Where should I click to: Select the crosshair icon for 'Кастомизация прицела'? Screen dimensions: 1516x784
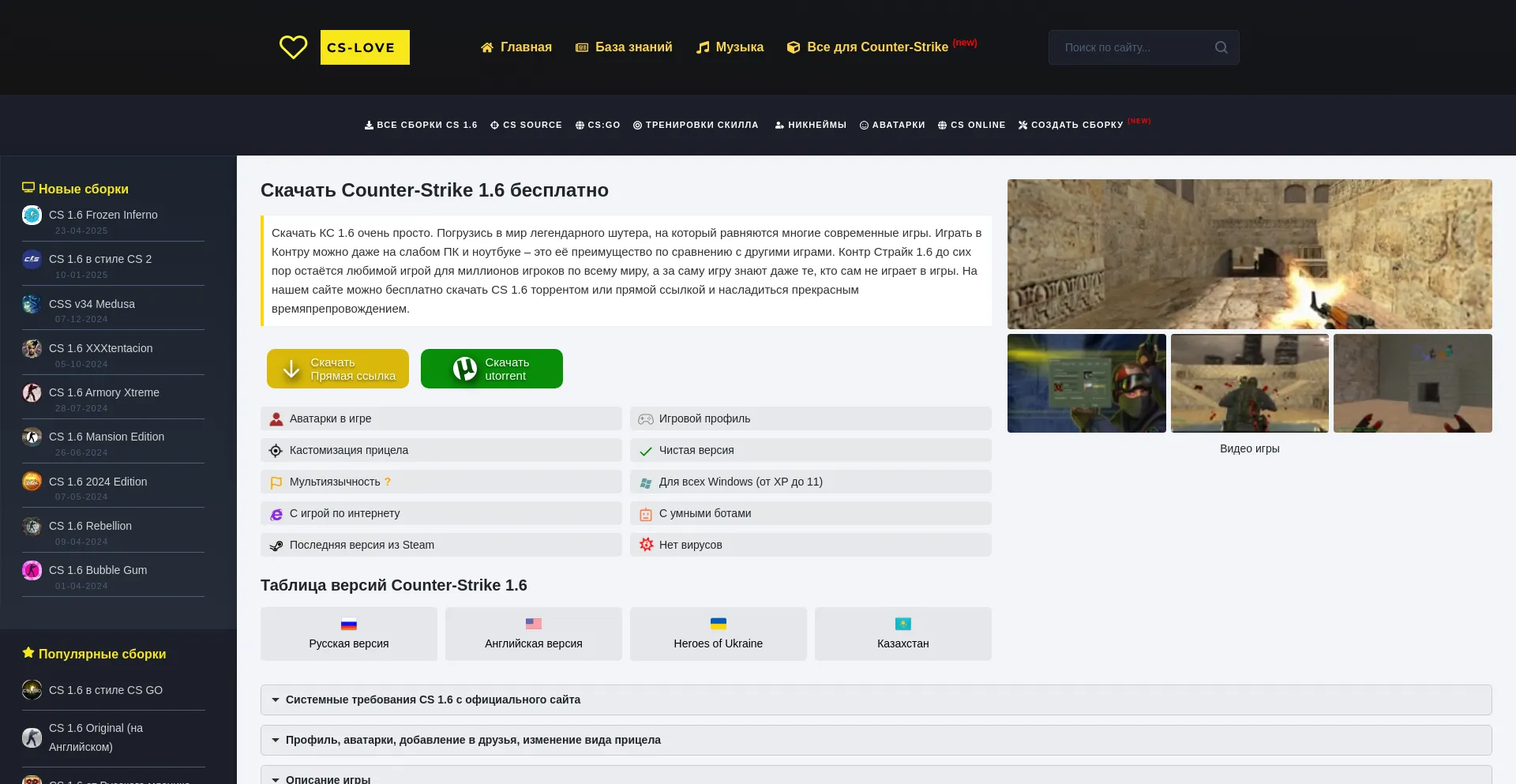tap(276, 450)
